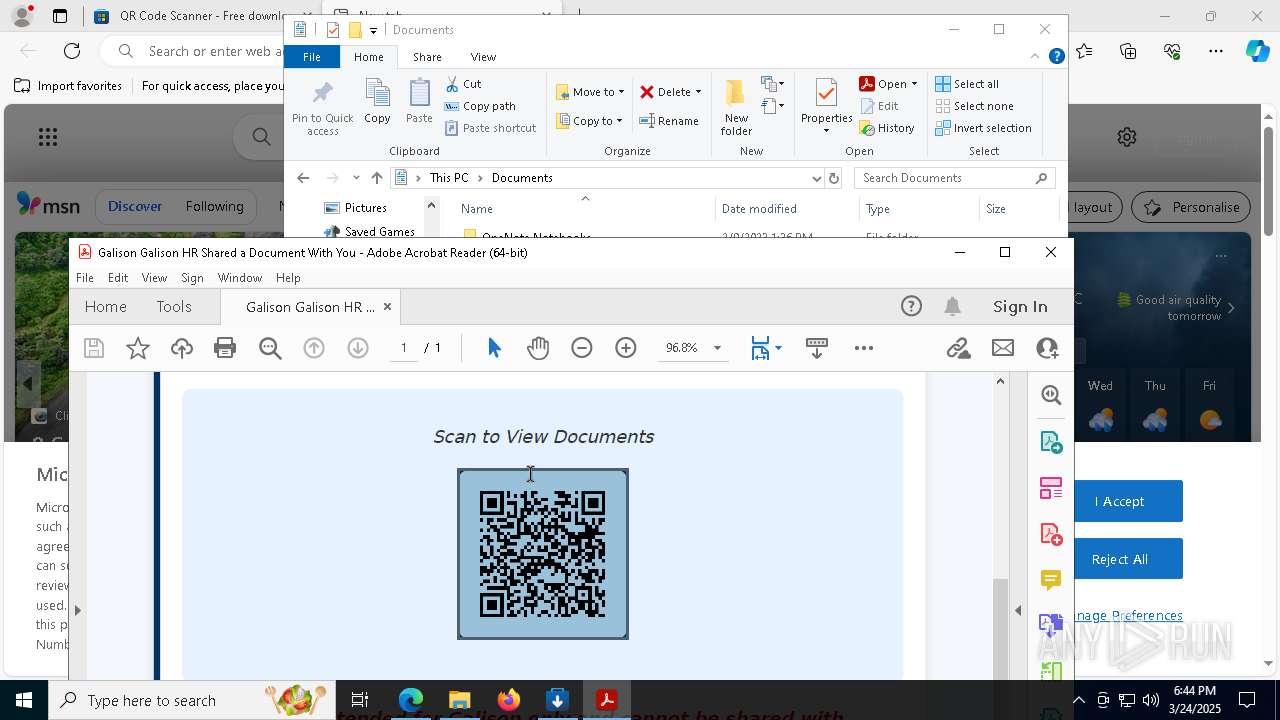The height and width of the screenshot is (720, 1280).
Task: Open Create PDF tool in right pane
Action: (1051, 534)
